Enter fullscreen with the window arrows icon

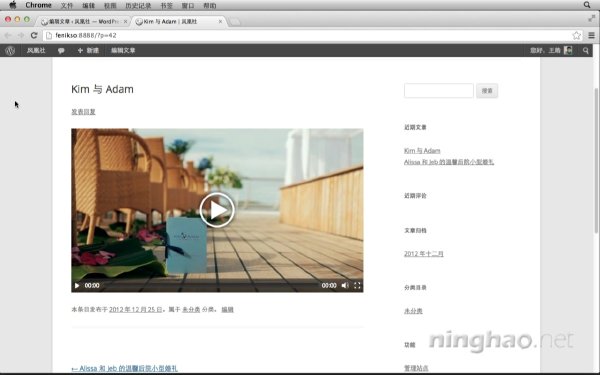592,18
